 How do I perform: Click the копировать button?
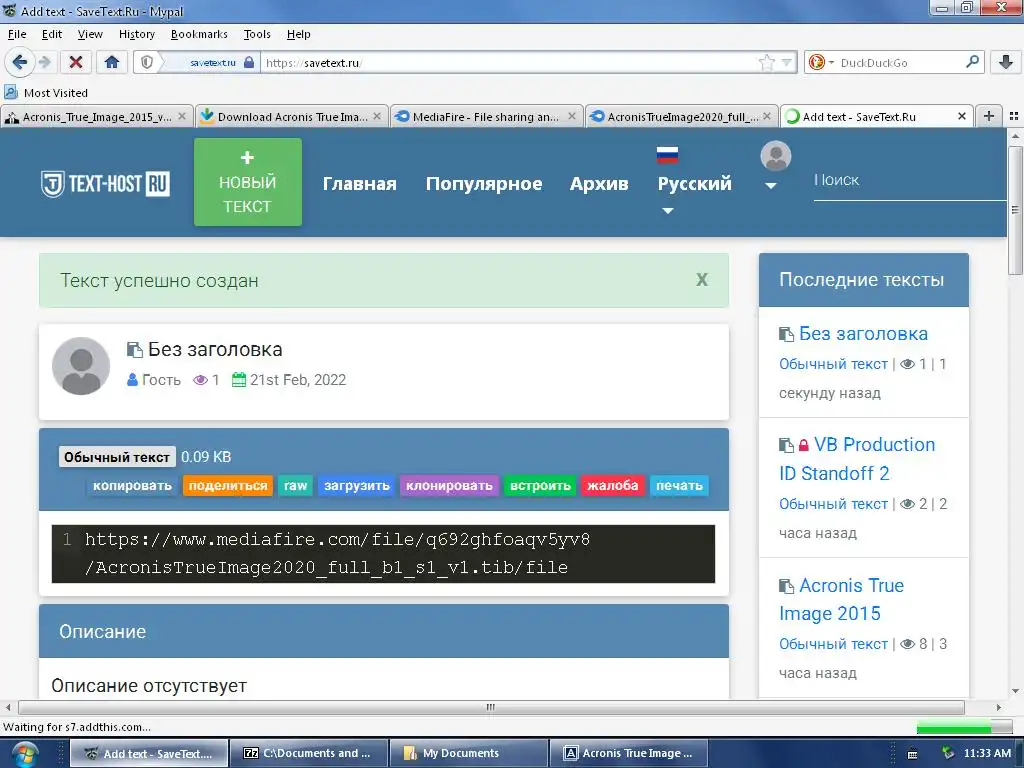[132, 485]
